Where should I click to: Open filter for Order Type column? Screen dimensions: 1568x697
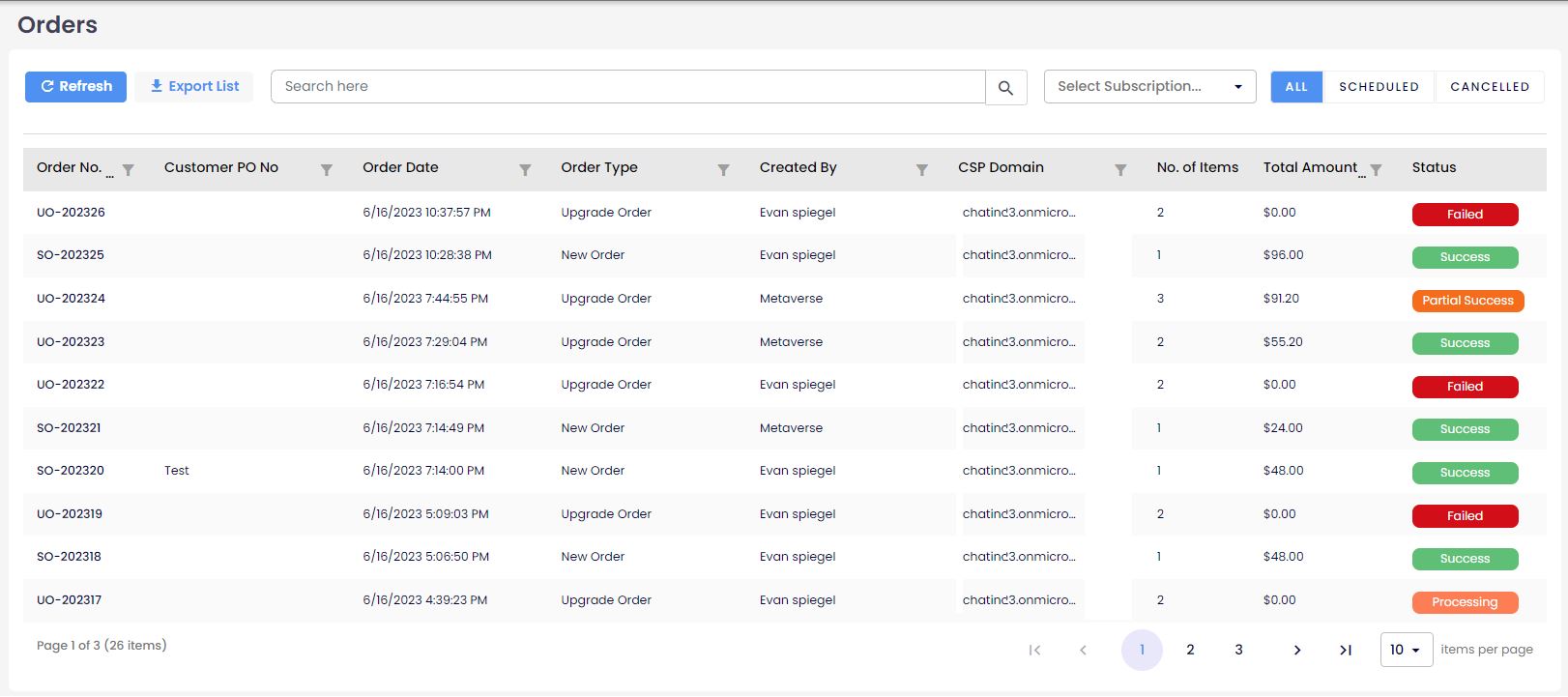[x=723, y=170]
